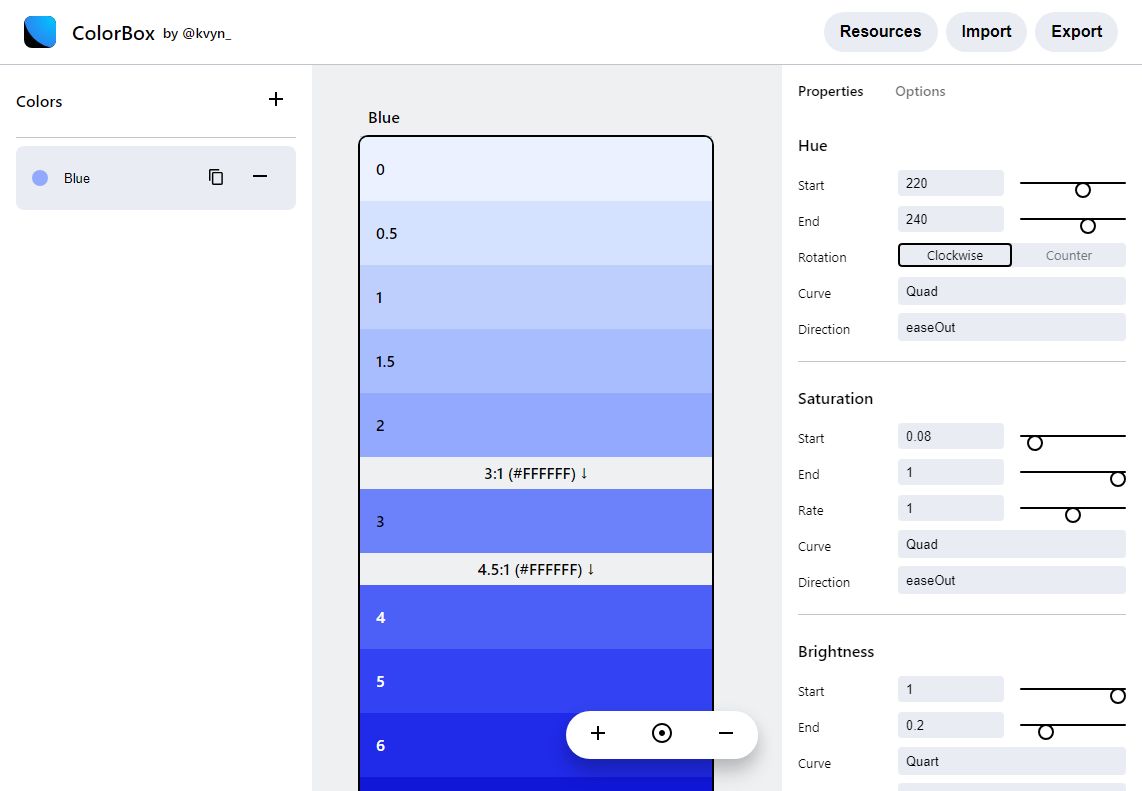Open the Saturation Direction dropdown
This screenshot has height=791, width=1142.
tap(1012, 581)
